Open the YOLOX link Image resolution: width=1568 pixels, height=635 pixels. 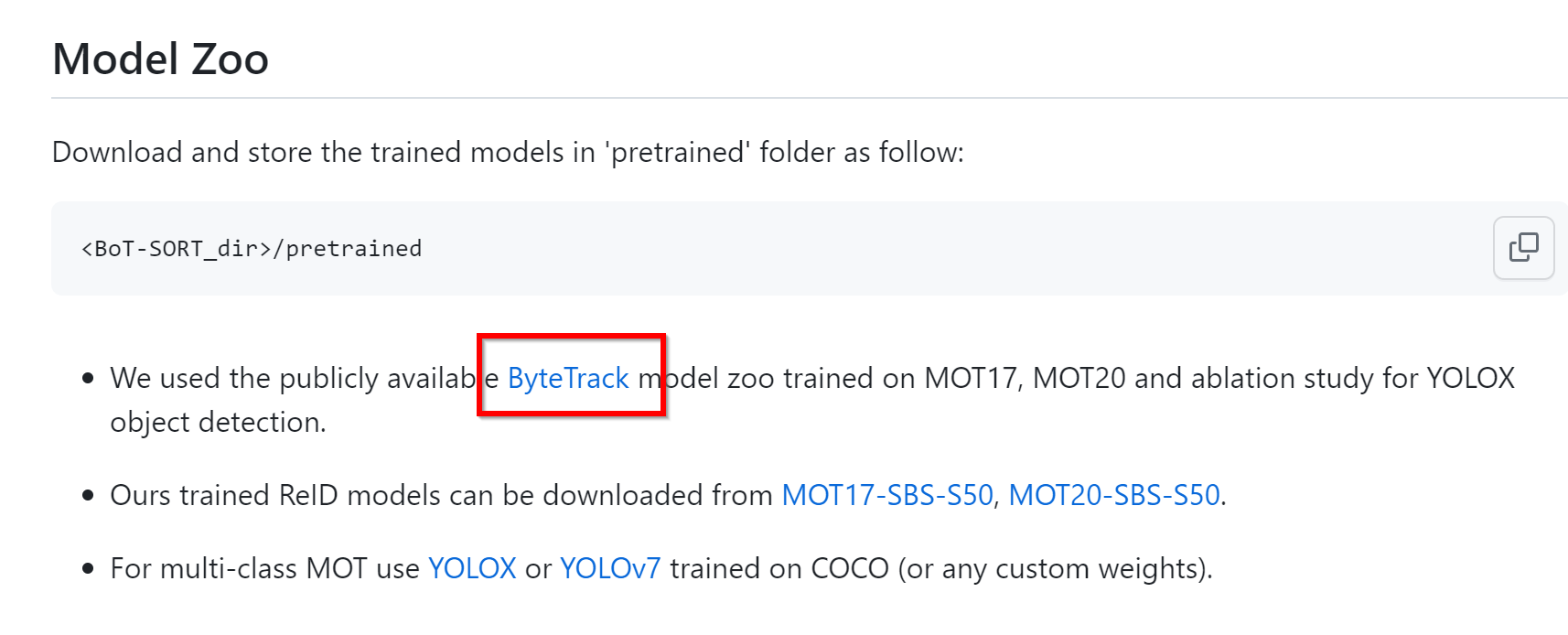pos(472,568)
